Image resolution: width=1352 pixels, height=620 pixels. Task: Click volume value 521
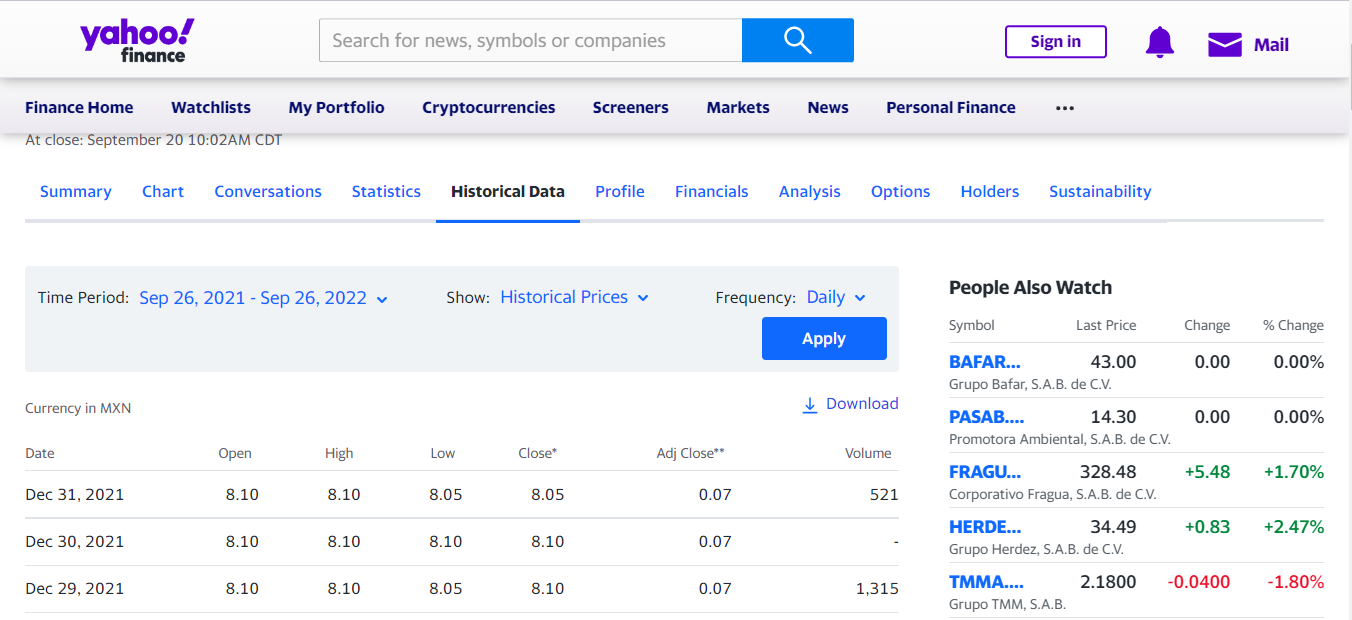pos(884,494)
